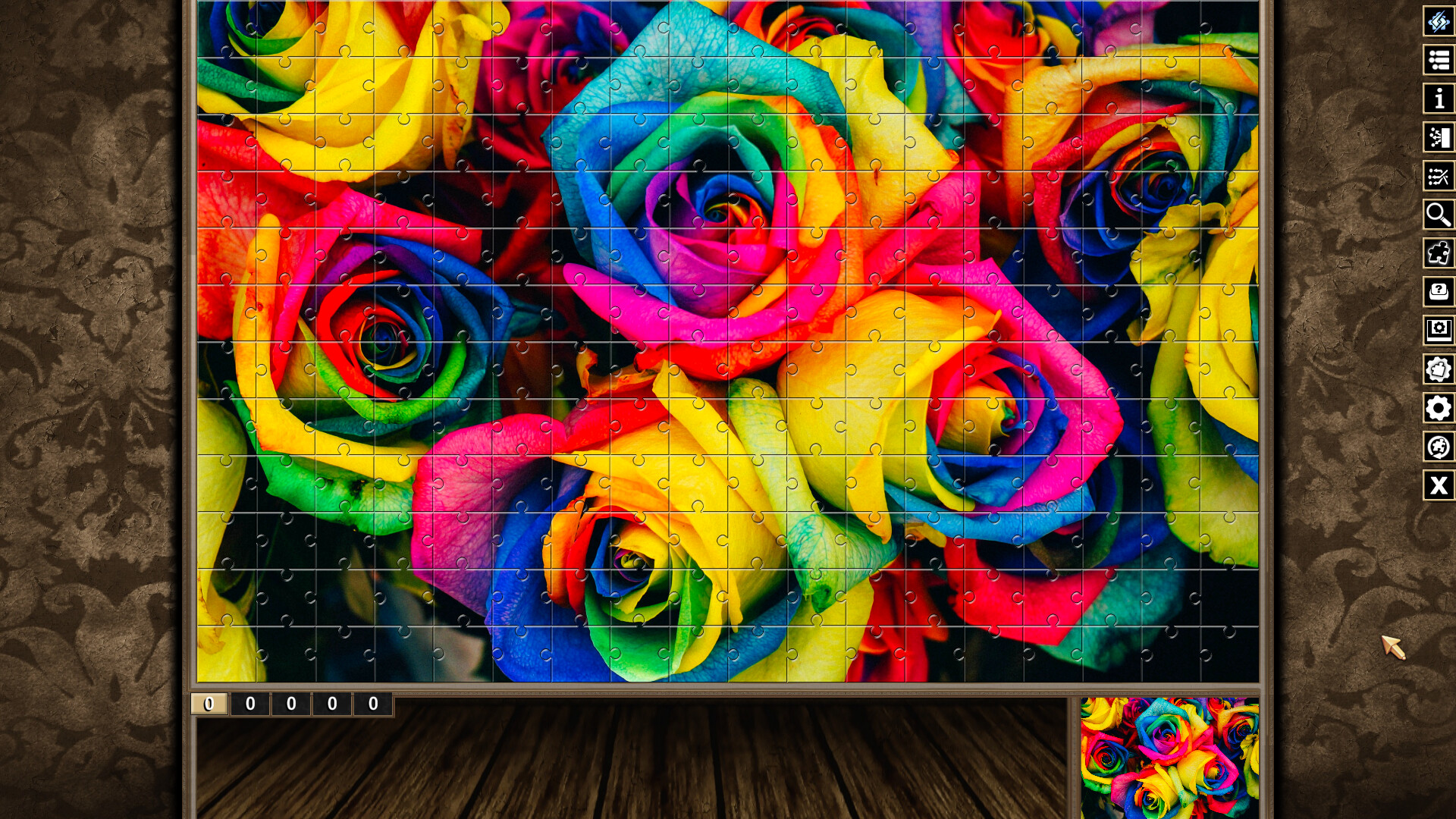
Task: Open the puzzle selection list
Action: (1439, 60)
